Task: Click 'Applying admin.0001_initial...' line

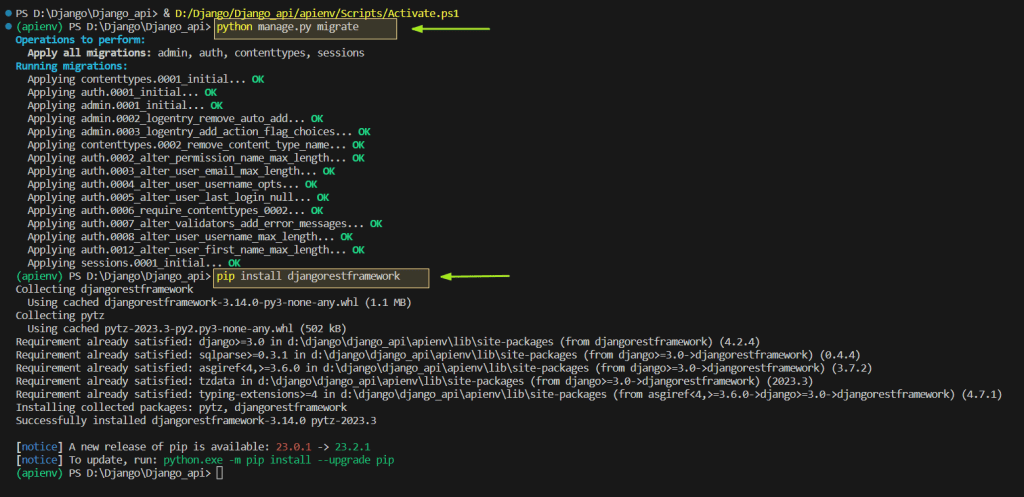Action: pos(125,105)
